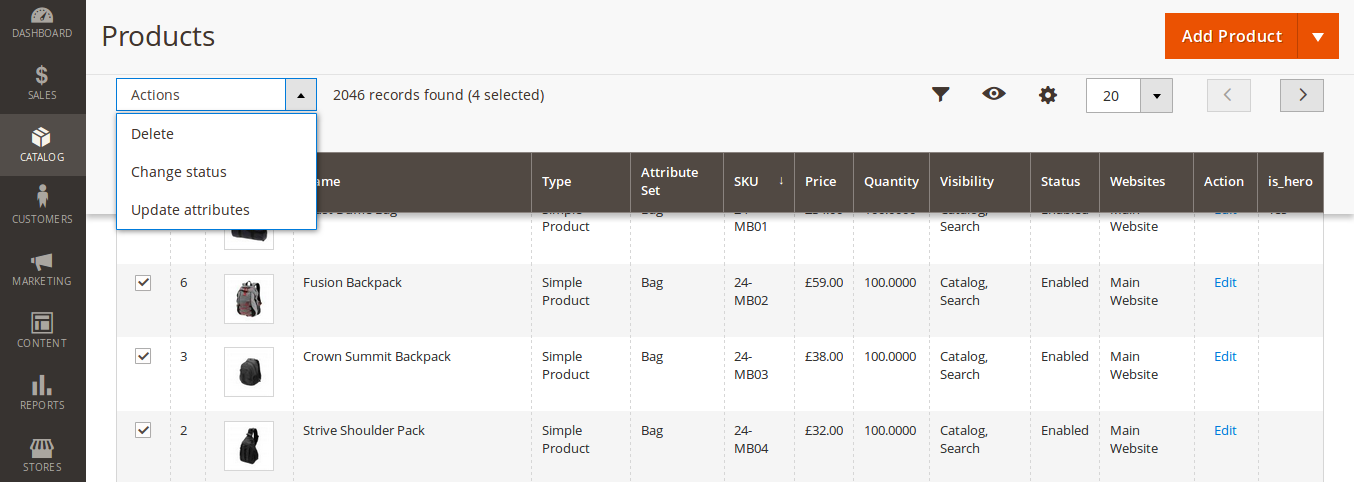Open the Stores sidebar section
The image size is (1354, 482).
(42, 454)
